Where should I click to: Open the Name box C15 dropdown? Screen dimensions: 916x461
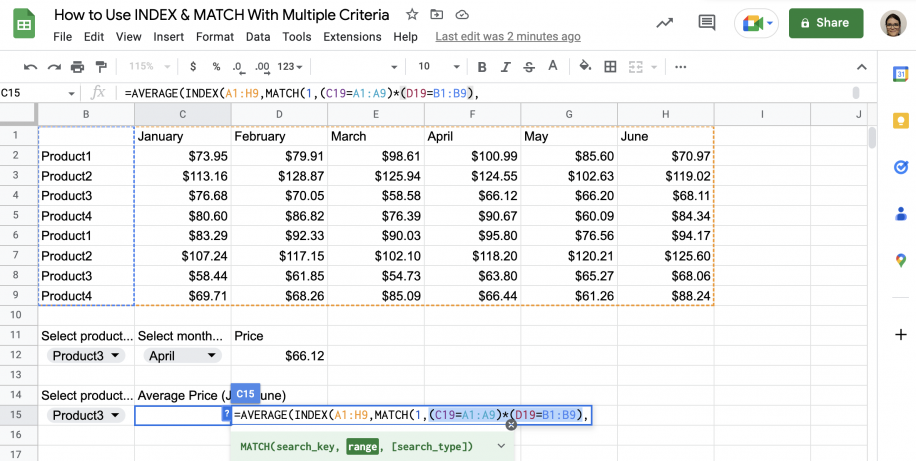coord(71,93)
